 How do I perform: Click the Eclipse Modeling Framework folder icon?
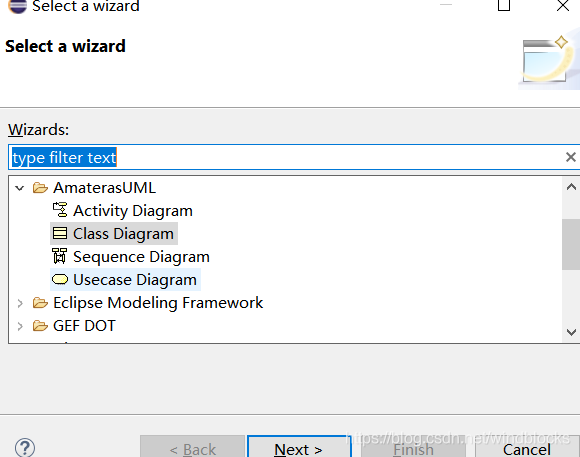(40, 303)
